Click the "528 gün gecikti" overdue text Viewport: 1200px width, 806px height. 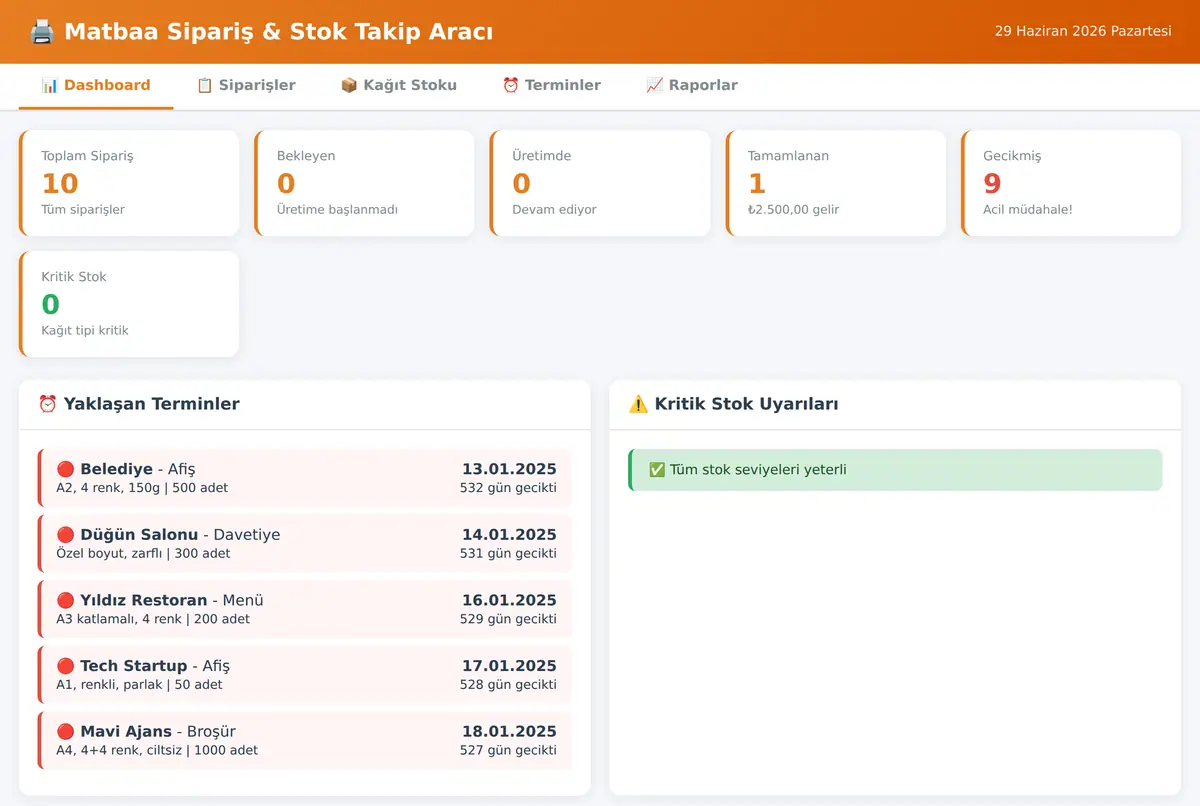[508, 685]
